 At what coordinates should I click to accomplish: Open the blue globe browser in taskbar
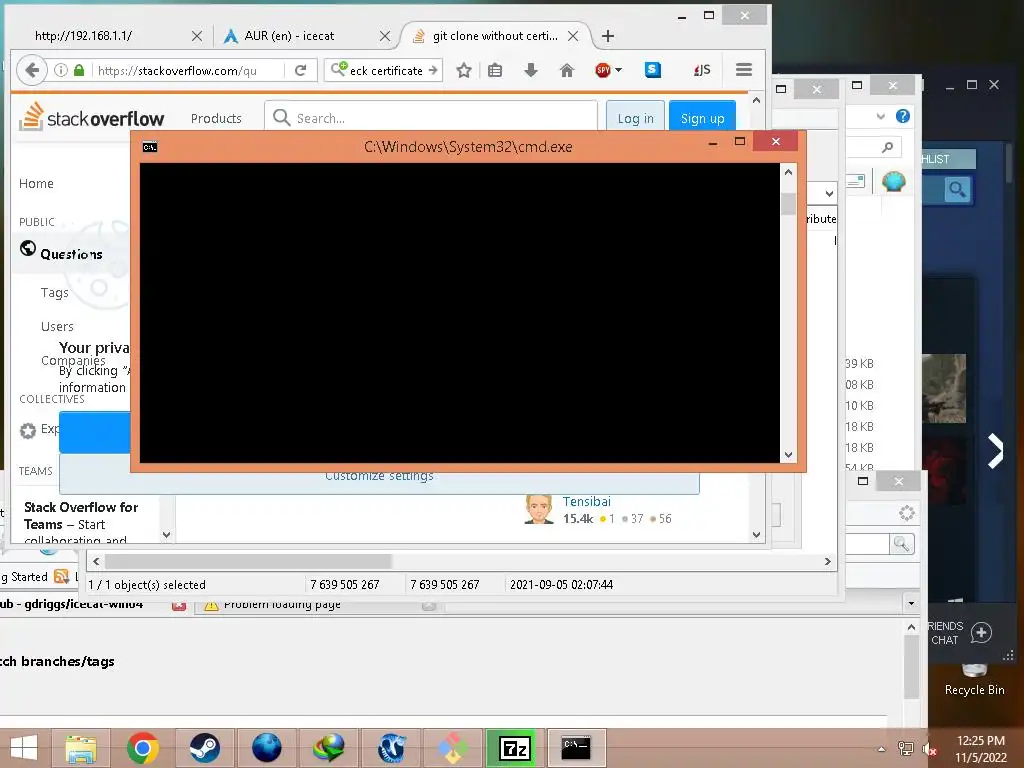[x=266, y=748]
